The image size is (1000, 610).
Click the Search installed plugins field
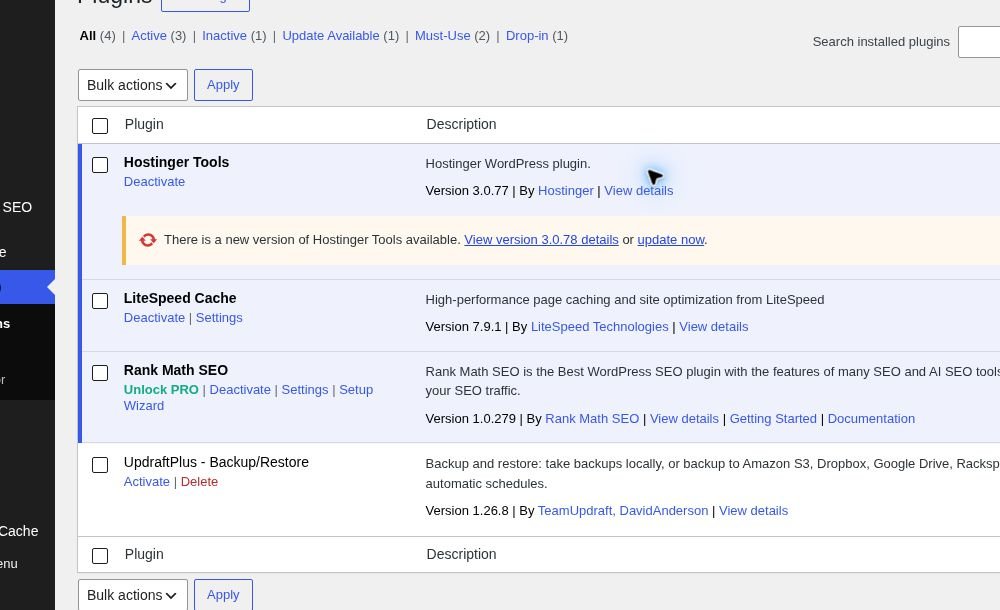tap(979, 41)
